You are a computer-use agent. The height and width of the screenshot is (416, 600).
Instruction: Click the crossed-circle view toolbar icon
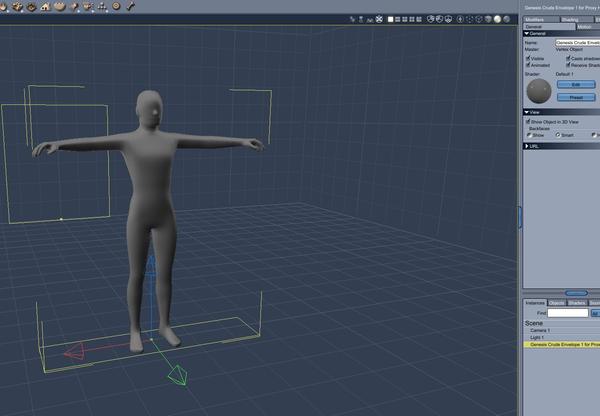coord(379,19)
